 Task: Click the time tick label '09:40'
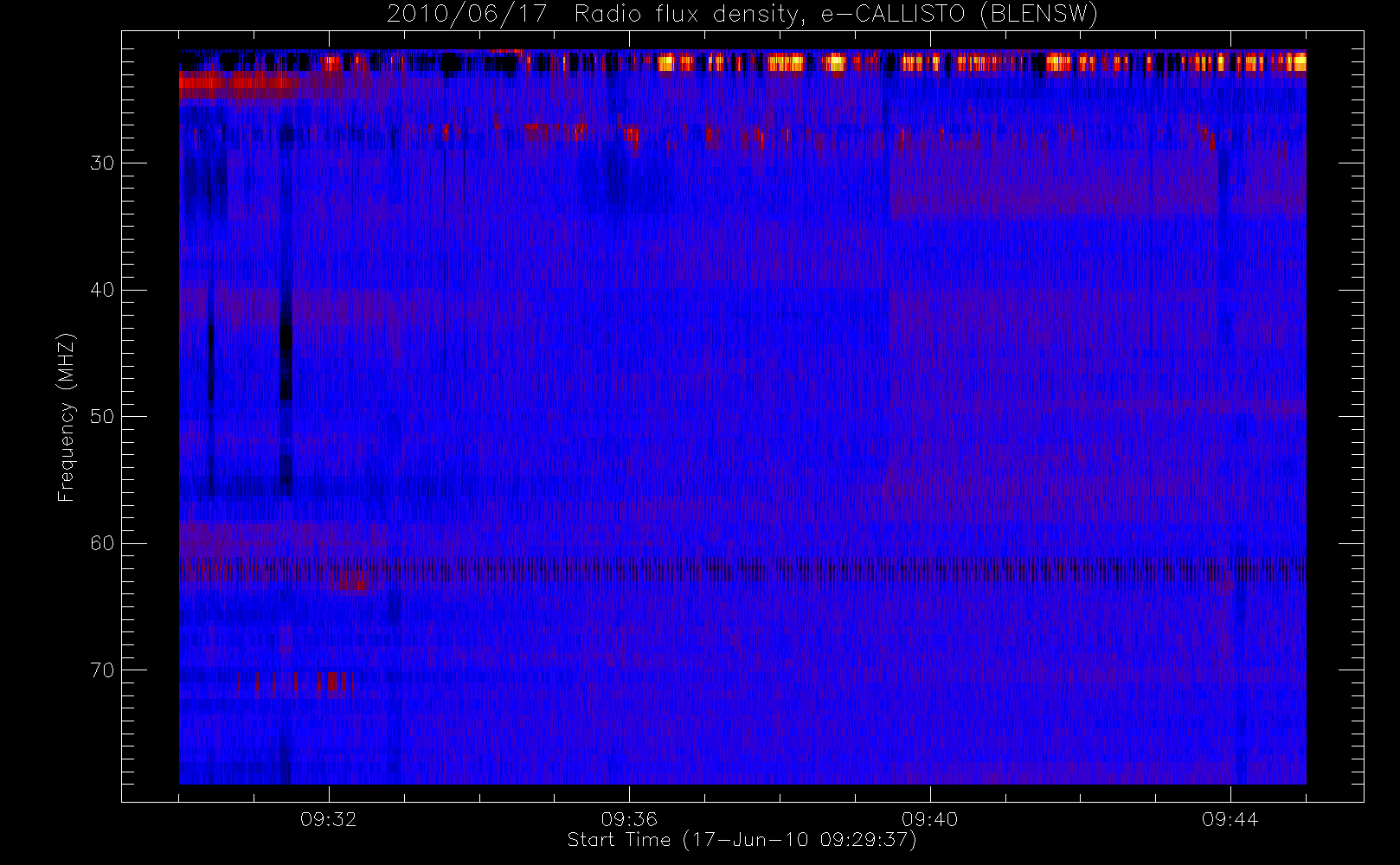(x=929, y=819)
